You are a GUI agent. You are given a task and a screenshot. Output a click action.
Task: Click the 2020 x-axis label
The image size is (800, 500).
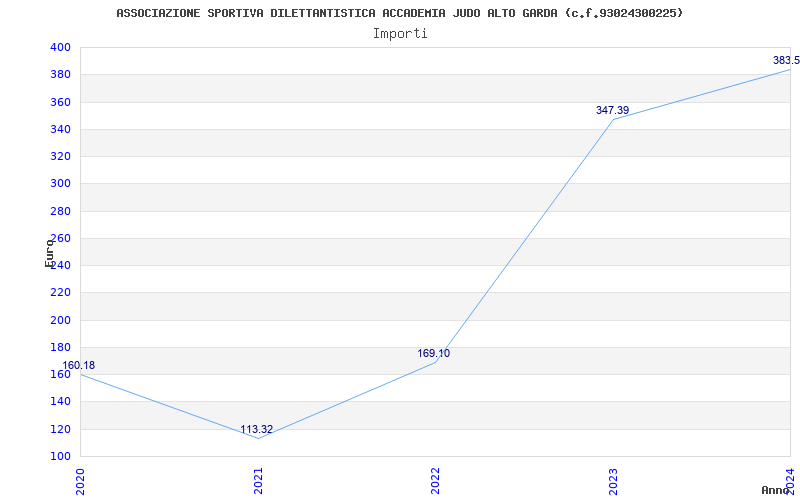[80, 481]
